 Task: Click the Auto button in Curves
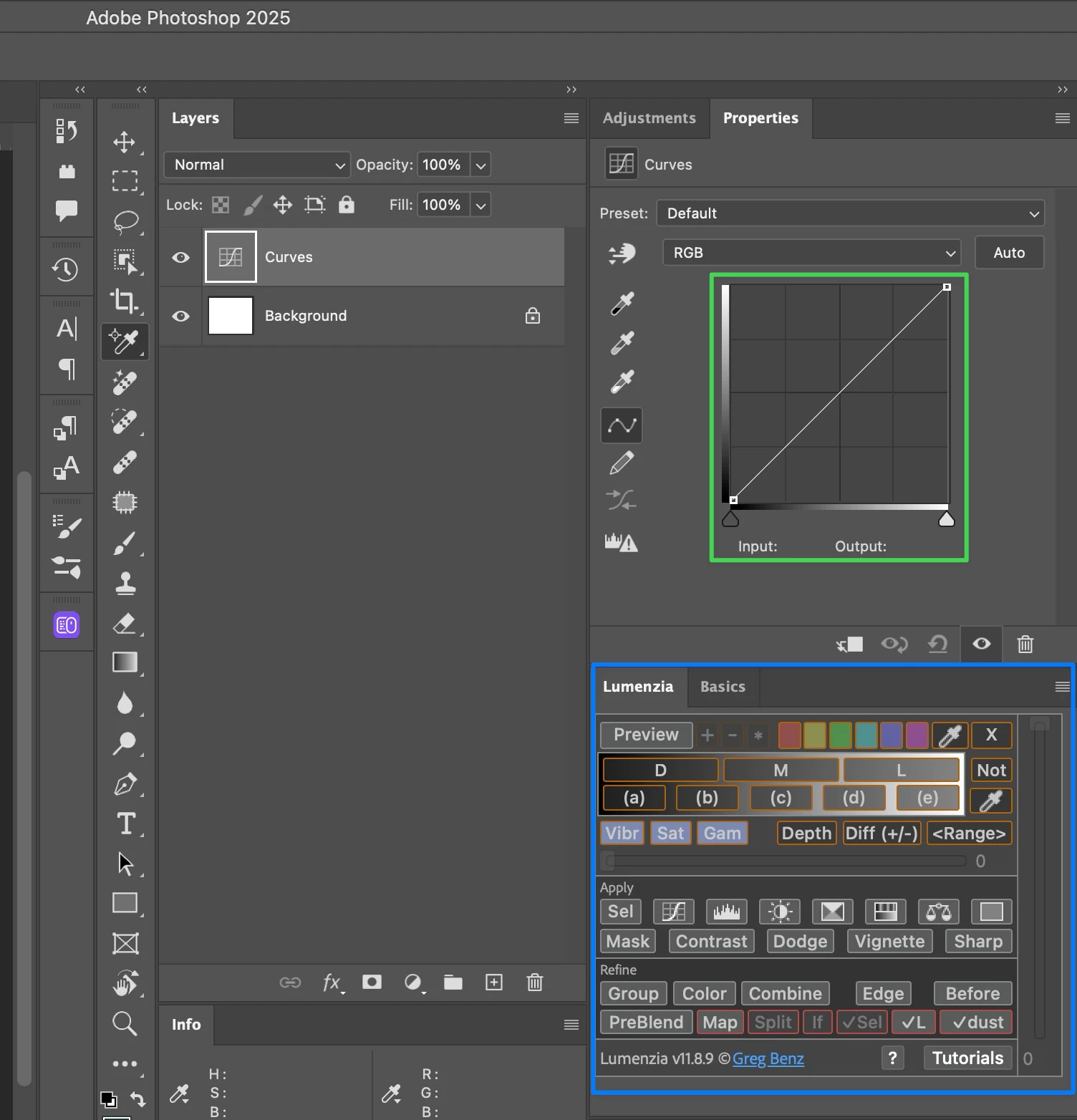pos(1009,253)
